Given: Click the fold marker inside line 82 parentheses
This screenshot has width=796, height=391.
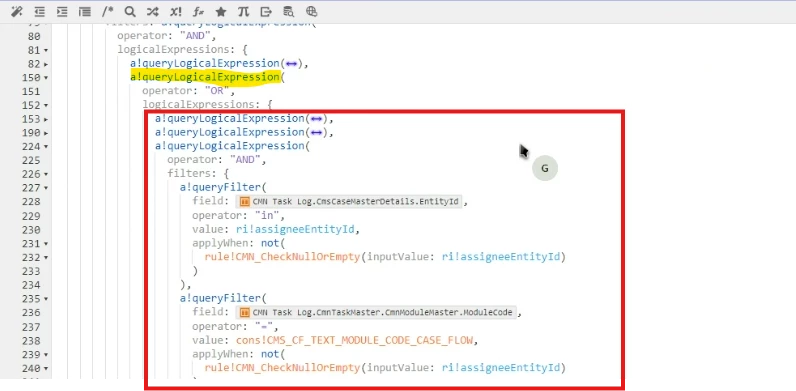Looking at the screenshot, I should point(291,63).
